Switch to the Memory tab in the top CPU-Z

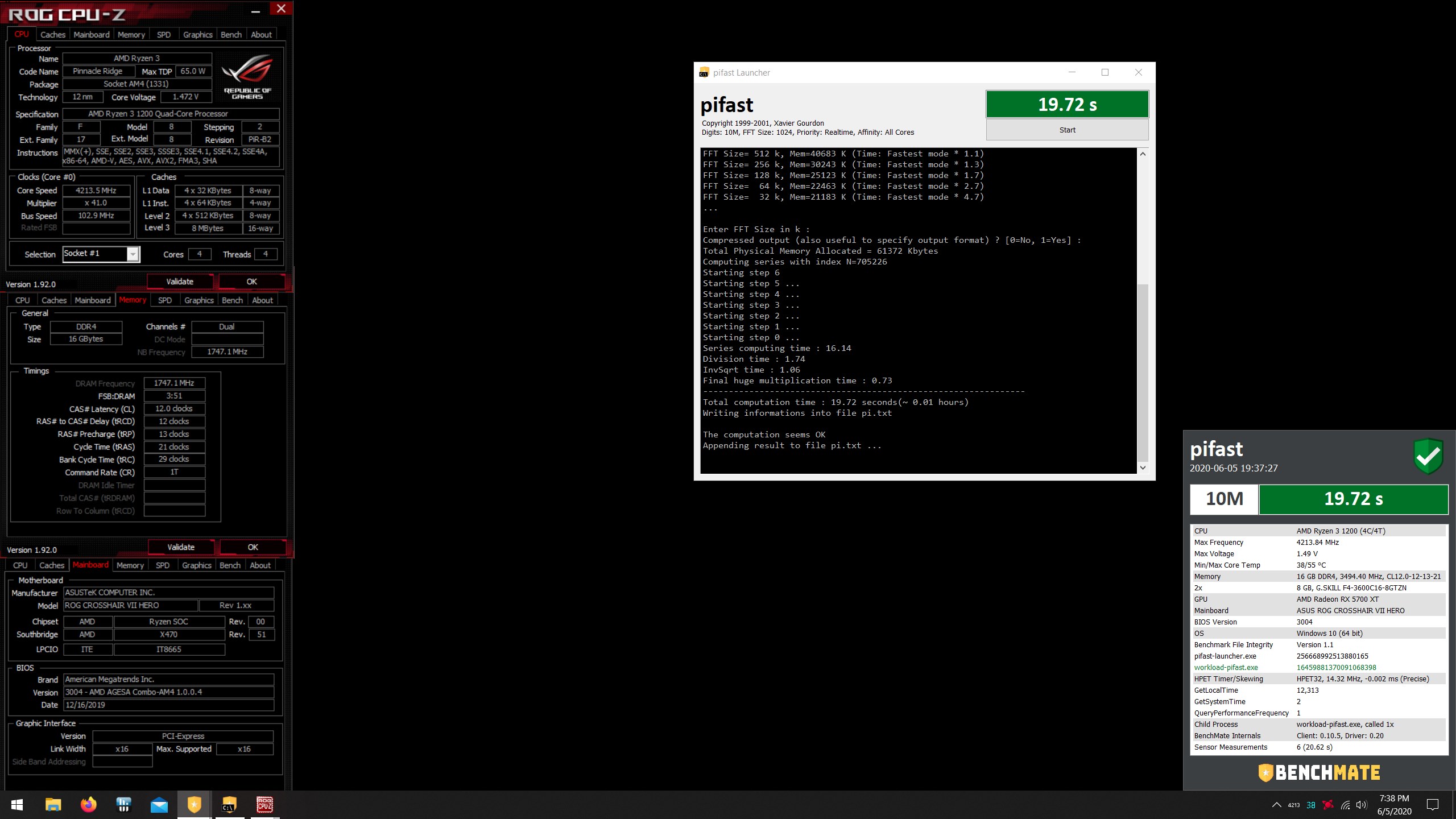tap(131, 35)
